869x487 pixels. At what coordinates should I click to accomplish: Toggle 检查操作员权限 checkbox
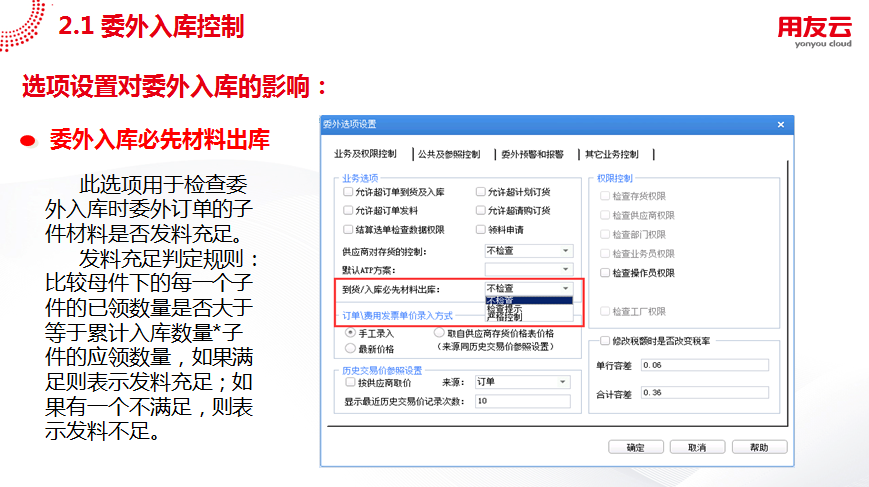click(605, 273)
